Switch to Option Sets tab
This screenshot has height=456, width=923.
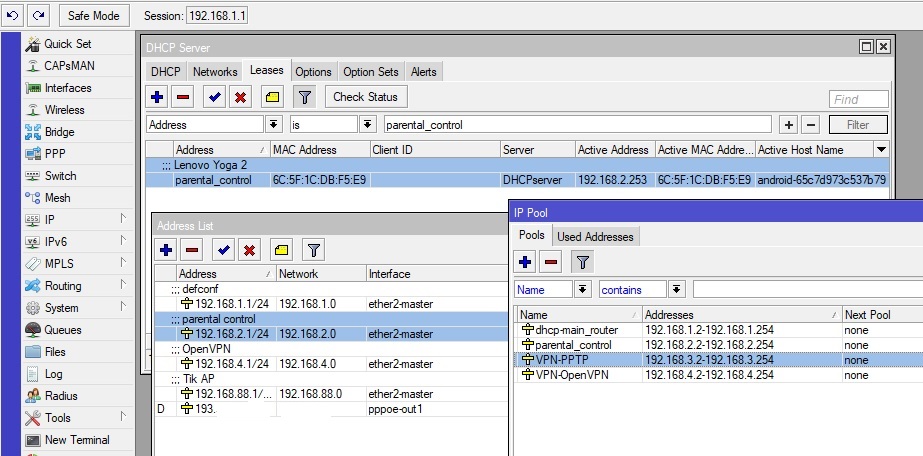coord(371,72)
